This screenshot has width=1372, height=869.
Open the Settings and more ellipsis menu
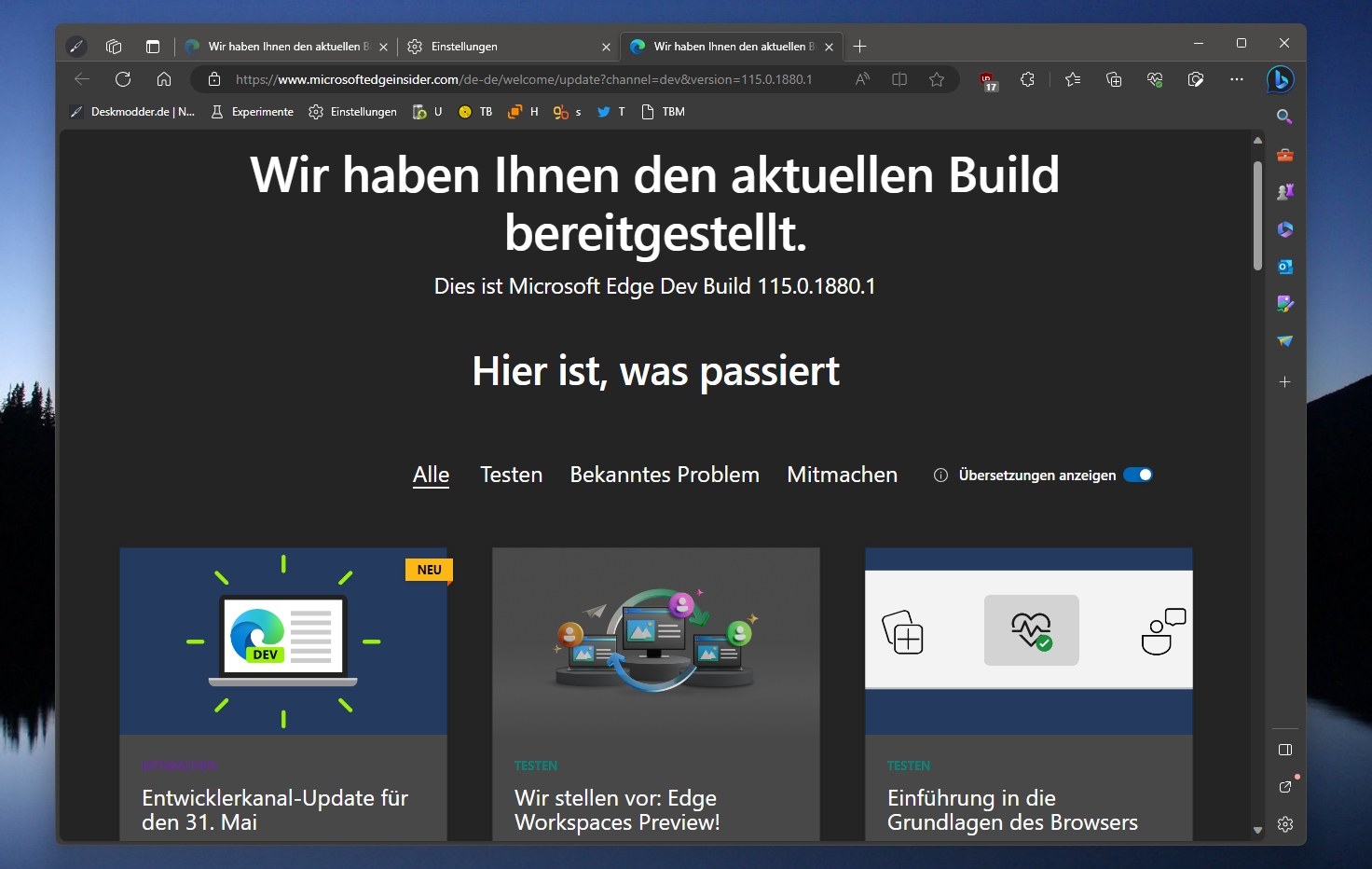point(1237,79)
